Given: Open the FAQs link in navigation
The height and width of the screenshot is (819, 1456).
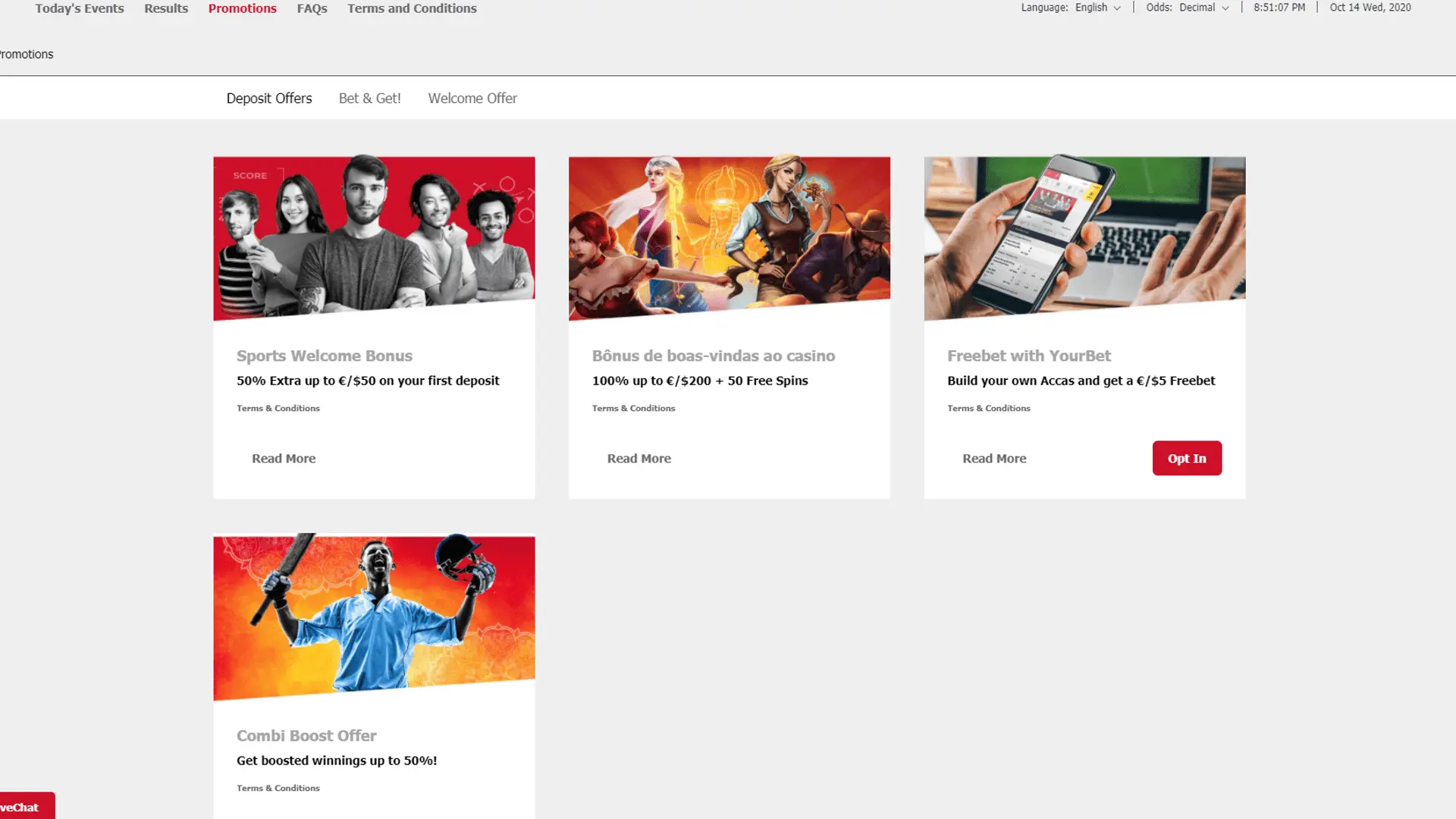Looking at the screenshot, I should point(312,8).
